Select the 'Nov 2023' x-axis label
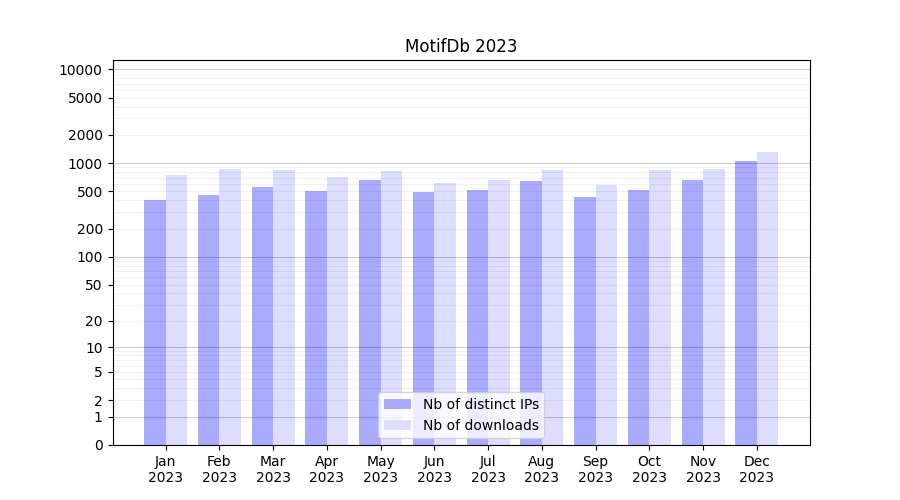900x500 pixels. (x=703, y=469)
